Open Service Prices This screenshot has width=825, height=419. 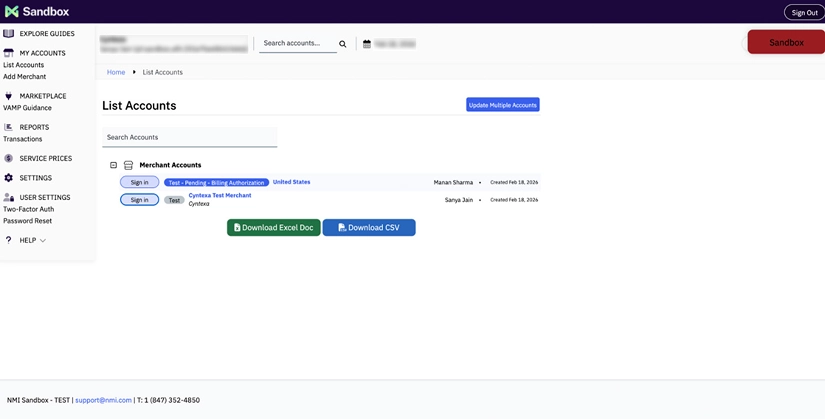point(46,158)
